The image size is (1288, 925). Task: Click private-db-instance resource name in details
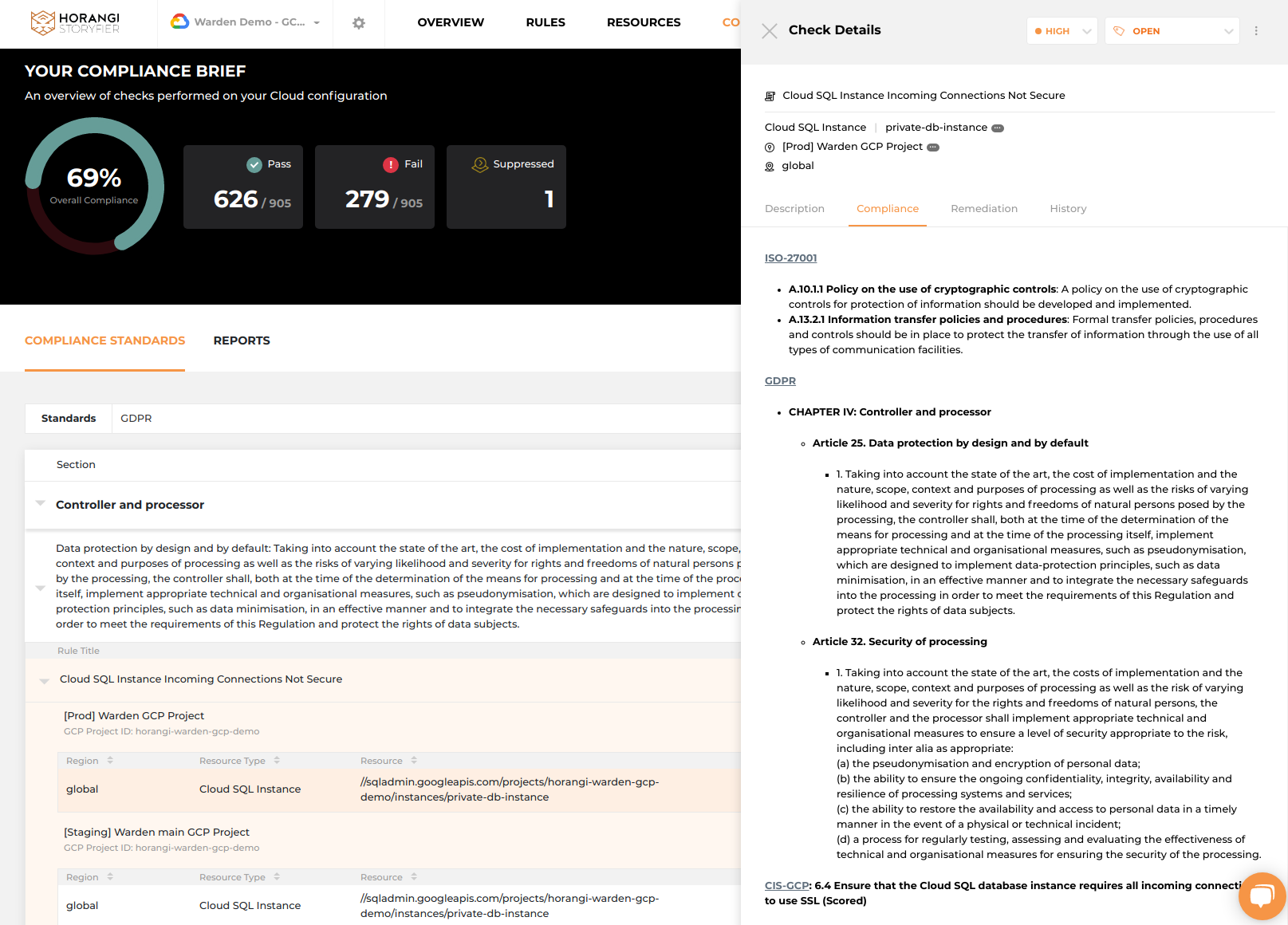pyautogui.click(x=936, y=128)
